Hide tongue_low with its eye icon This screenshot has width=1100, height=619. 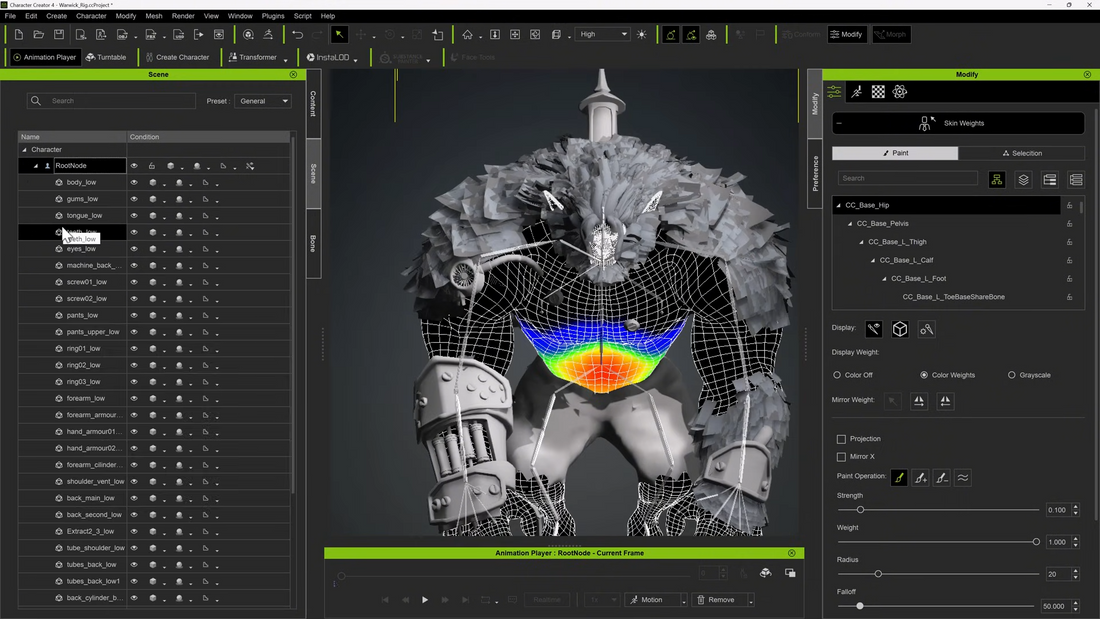click(134, 215)
